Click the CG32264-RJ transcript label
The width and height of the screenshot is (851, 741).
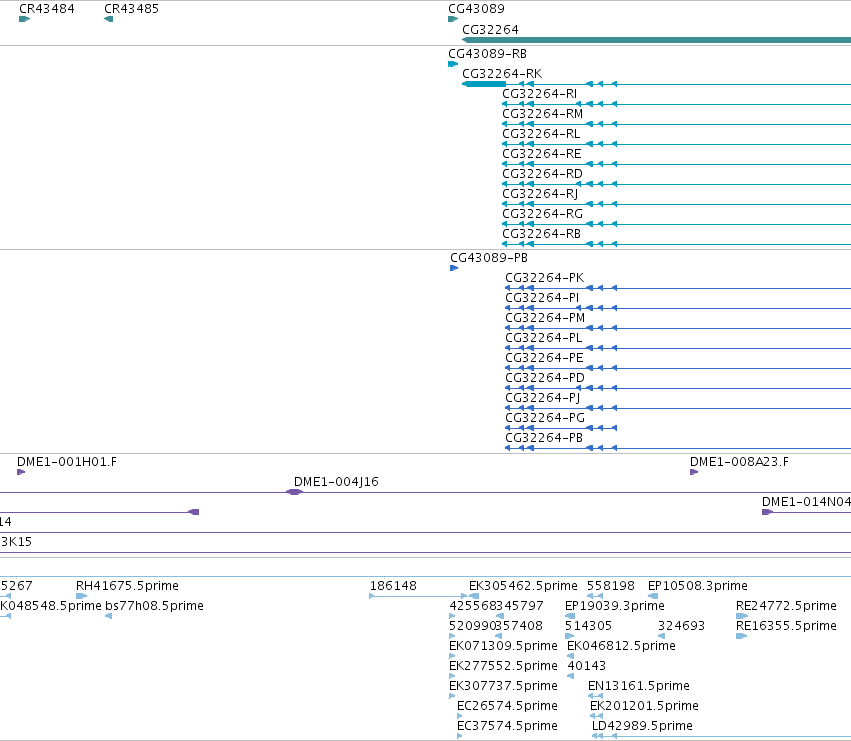(540, 194)
